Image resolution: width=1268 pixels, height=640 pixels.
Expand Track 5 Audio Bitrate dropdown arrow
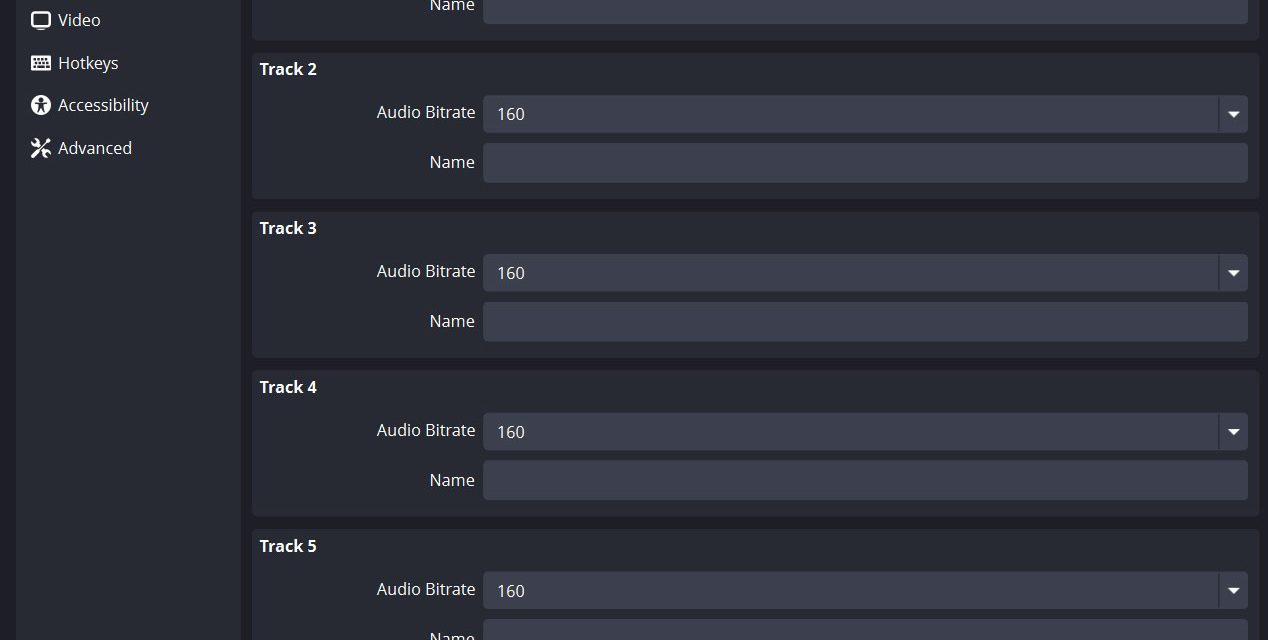pos(1233,591)
